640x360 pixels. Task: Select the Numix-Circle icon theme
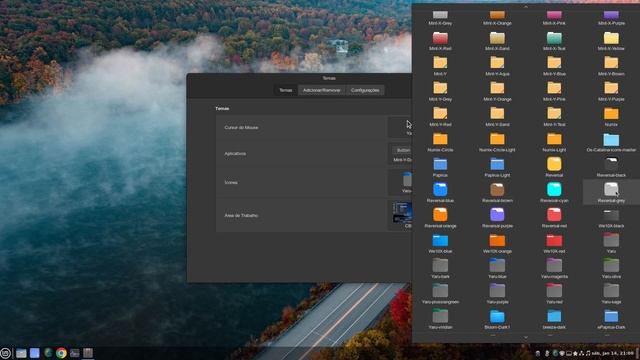[440, 142]
